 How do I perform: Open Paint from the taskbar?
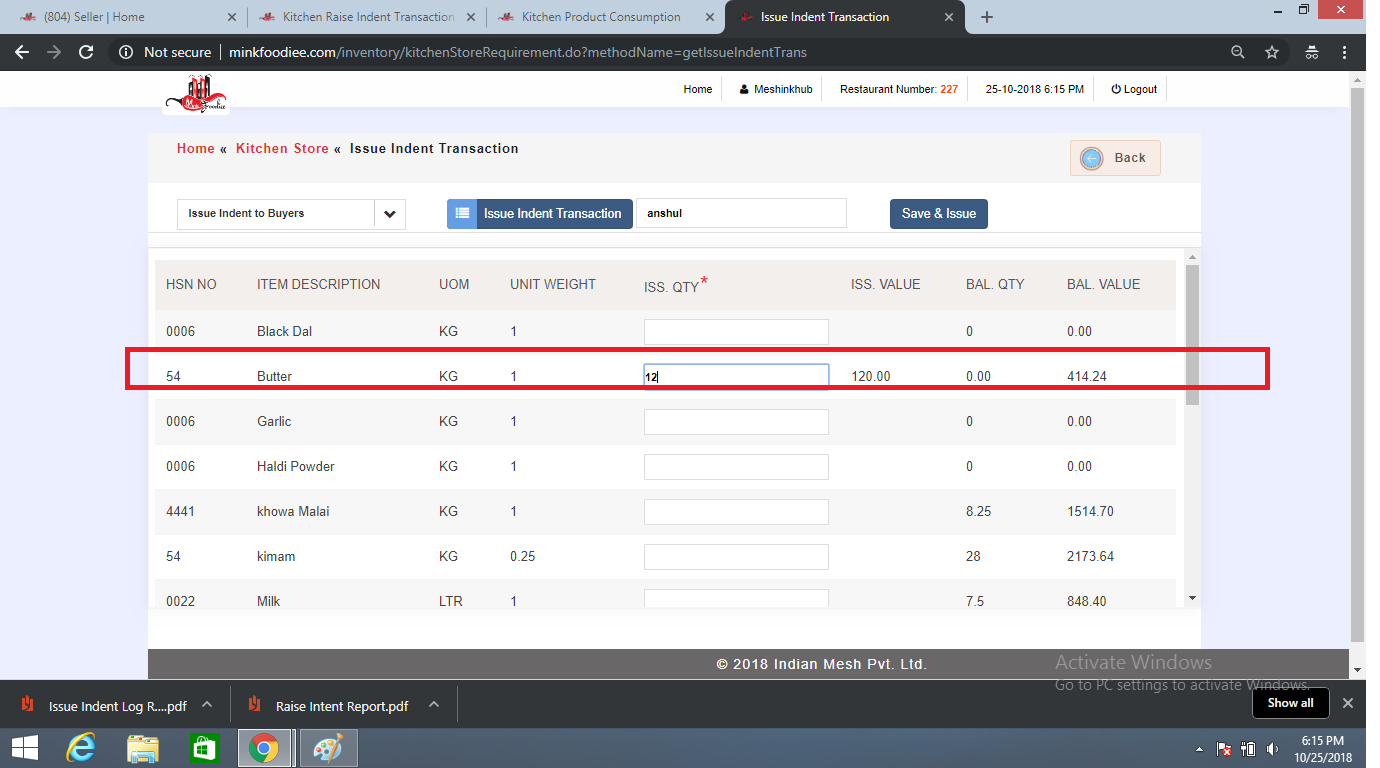[x=327, y=748]
